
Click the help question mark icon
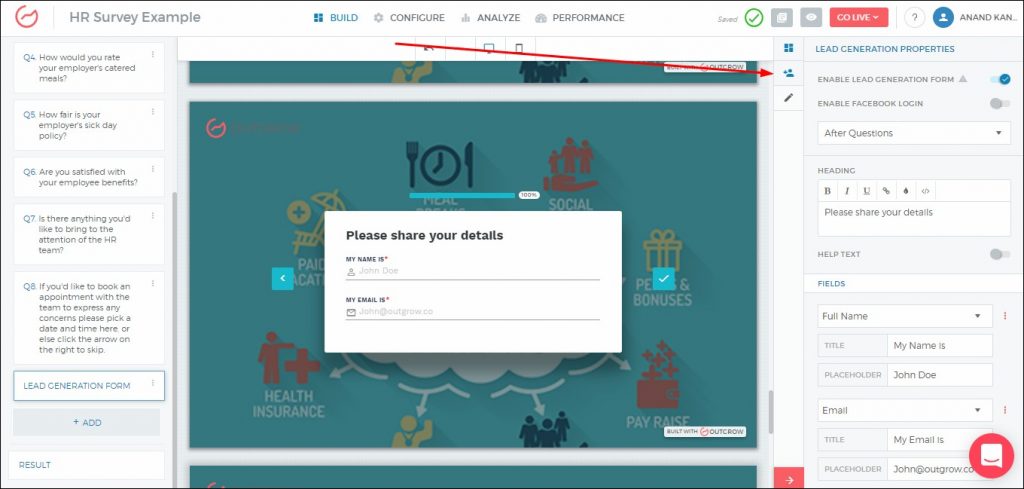click(x=914, y=17)
